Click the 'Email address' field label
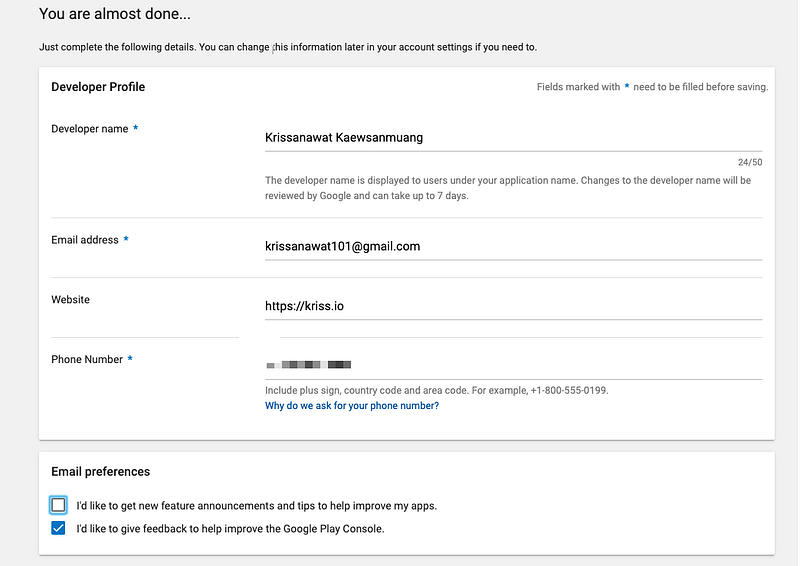 pyautogui.click(x=85, y=240)
